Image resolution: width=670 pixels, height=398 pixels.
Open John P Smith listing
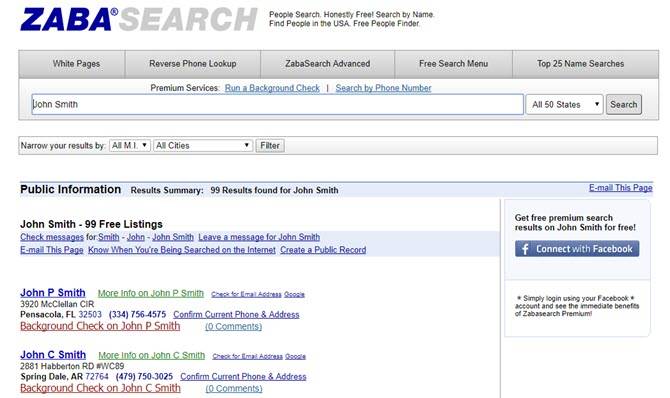[53, 293]
